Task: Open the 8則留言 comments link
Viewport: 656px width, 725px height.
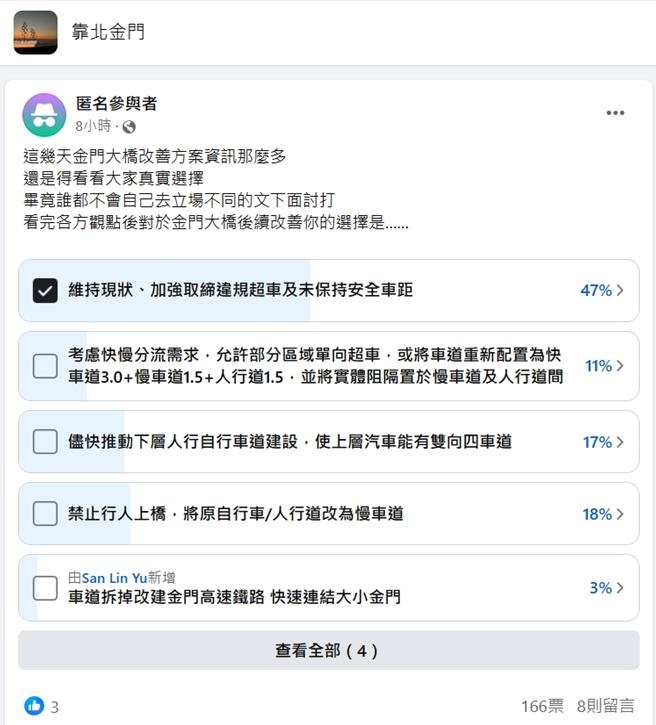Action: point(605,706)
